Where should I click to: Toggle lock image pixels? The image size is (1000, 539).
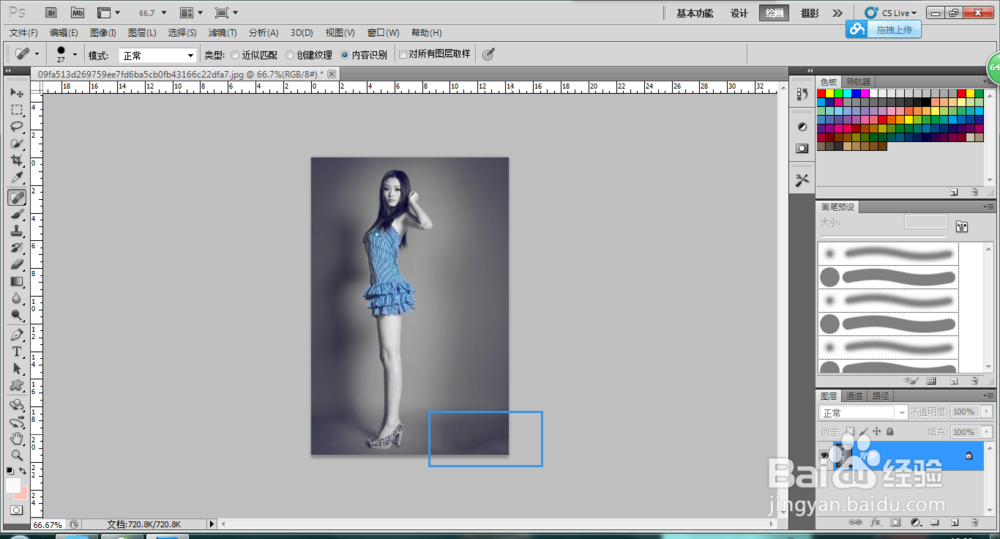pos(864,432)
